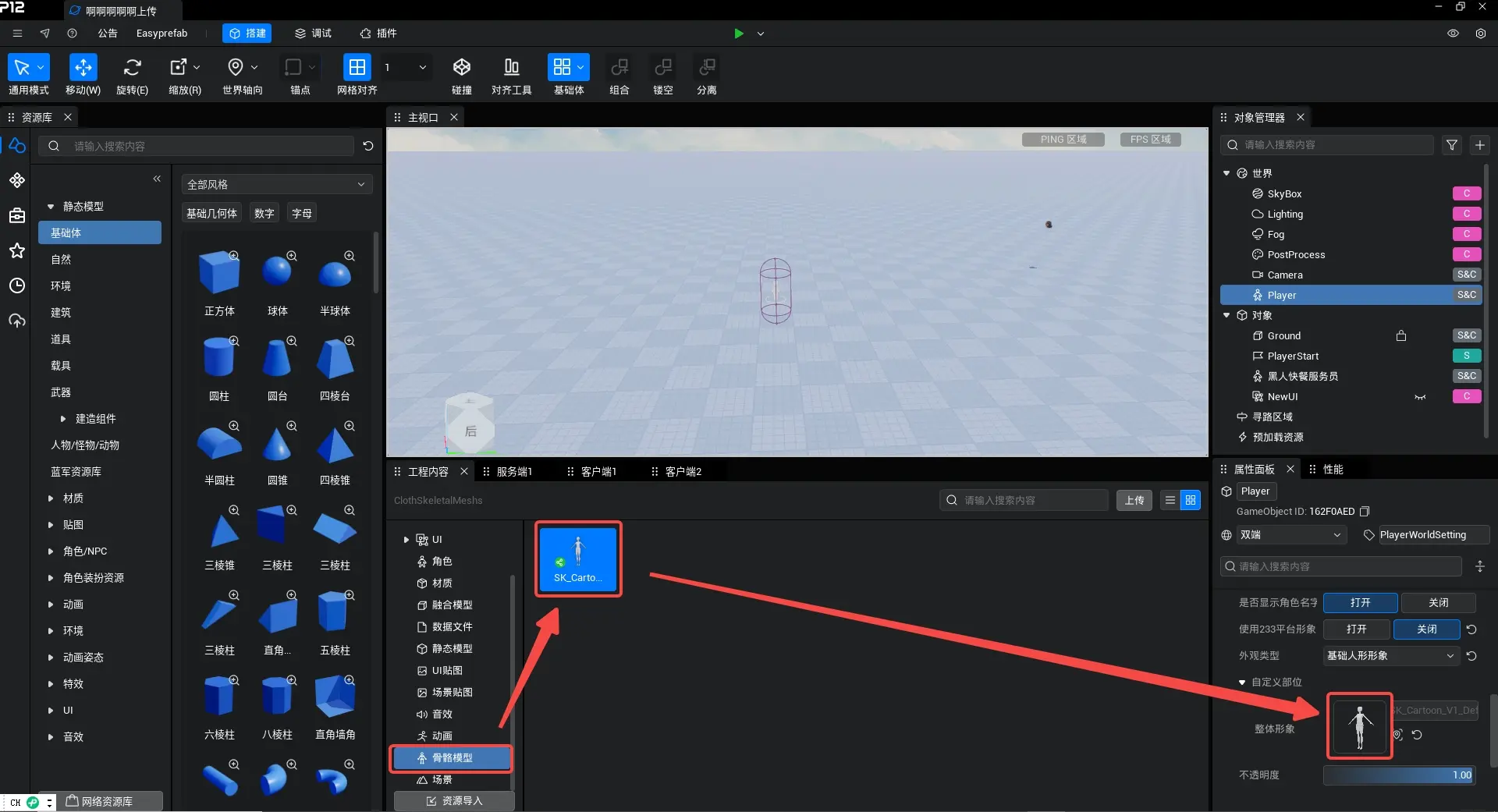1498x812 pixels.
Task: Click the green Play button
Action: click(x=738, y=34)
